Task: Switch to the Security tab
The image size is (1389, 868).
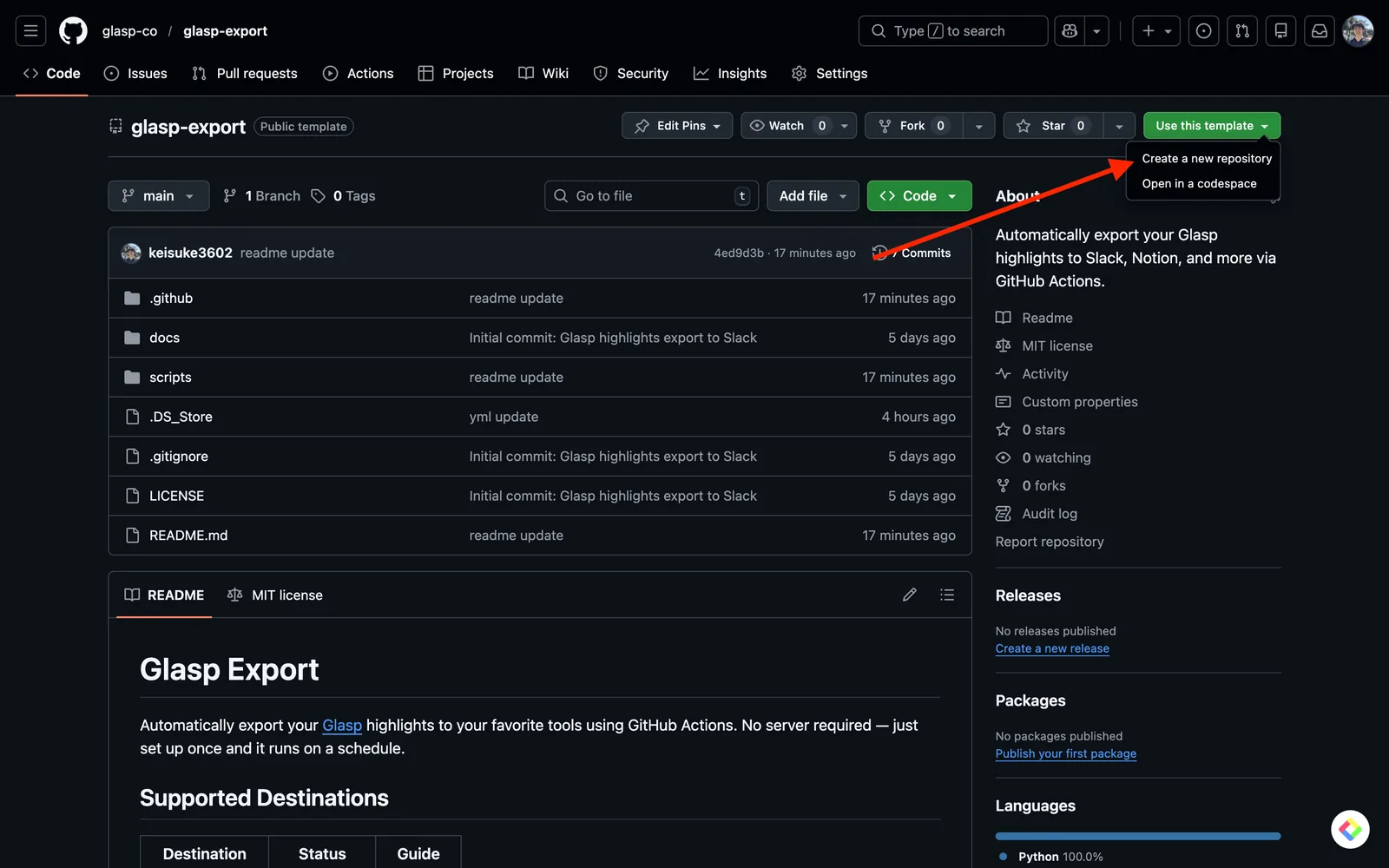Action: [x=631, y=74]
